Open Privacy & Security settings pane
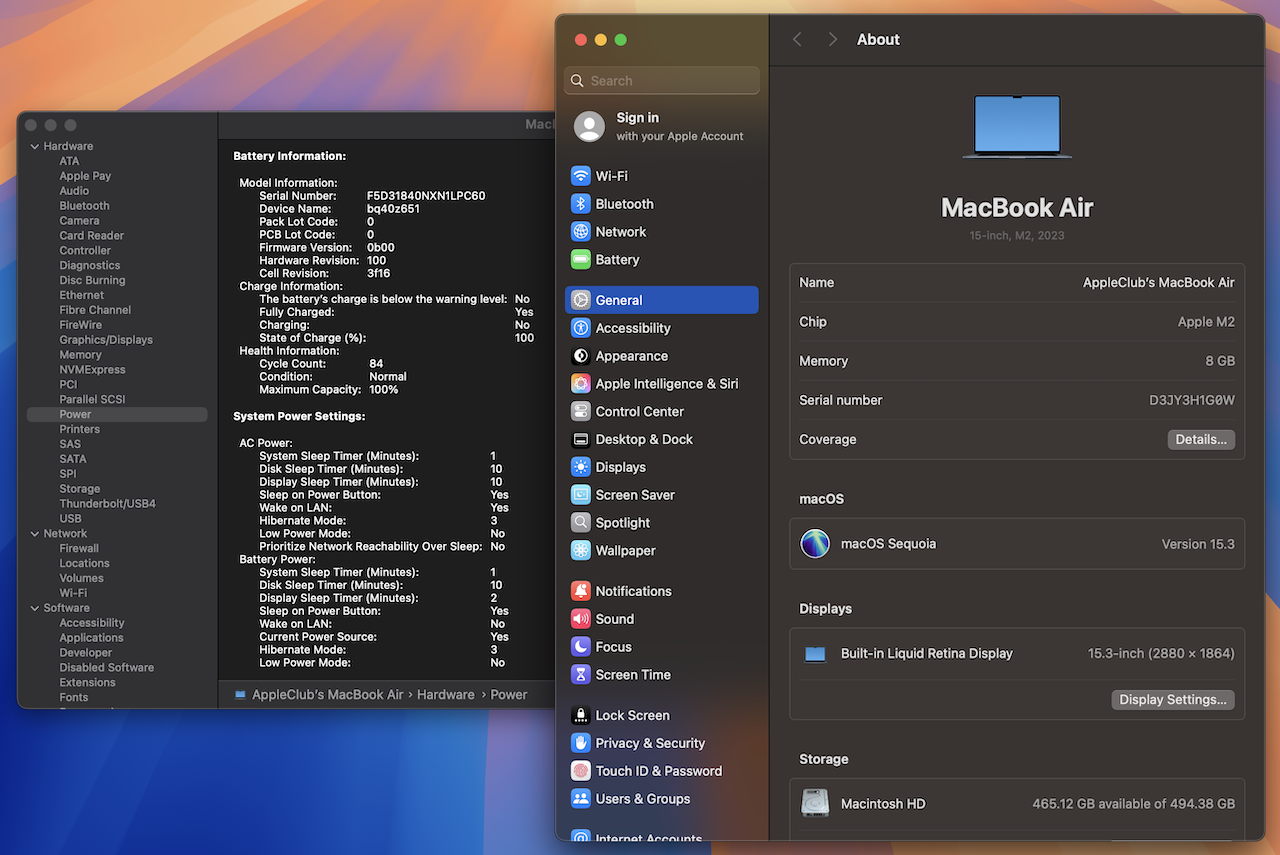1280x855 pixels. (650, 743)
